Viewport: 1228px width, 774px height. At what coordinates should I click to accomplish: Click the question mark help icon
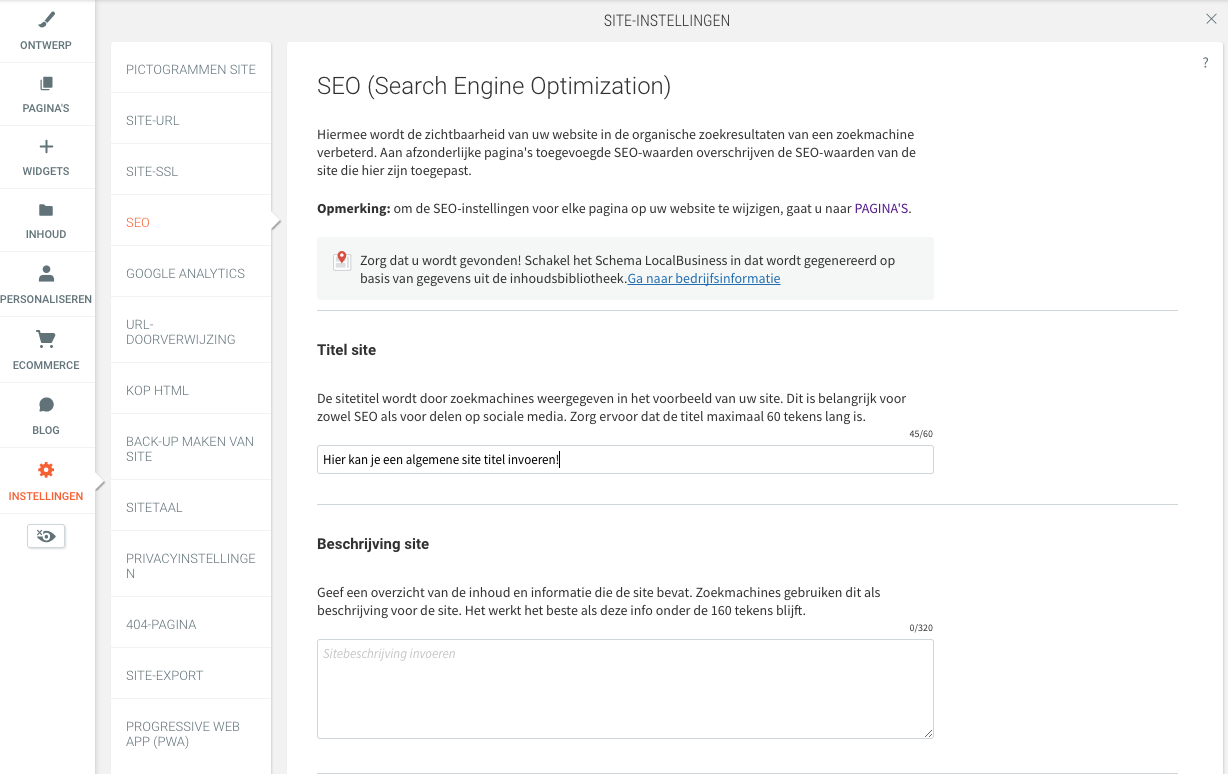click(x=1205, y=63)
